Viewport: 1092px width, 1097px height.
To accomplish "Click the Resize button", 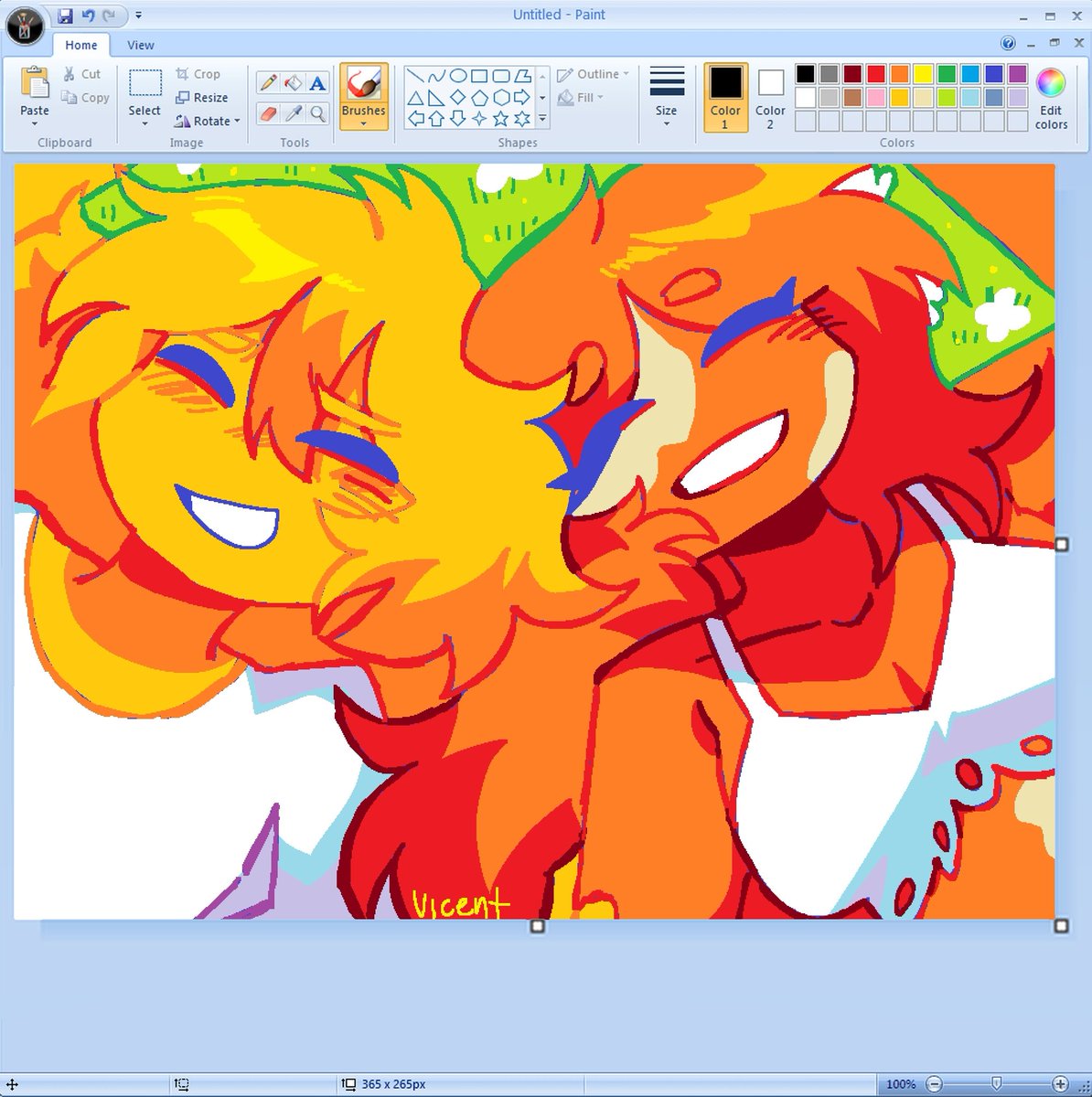I will pyautogui.click(x=202, y=98).
